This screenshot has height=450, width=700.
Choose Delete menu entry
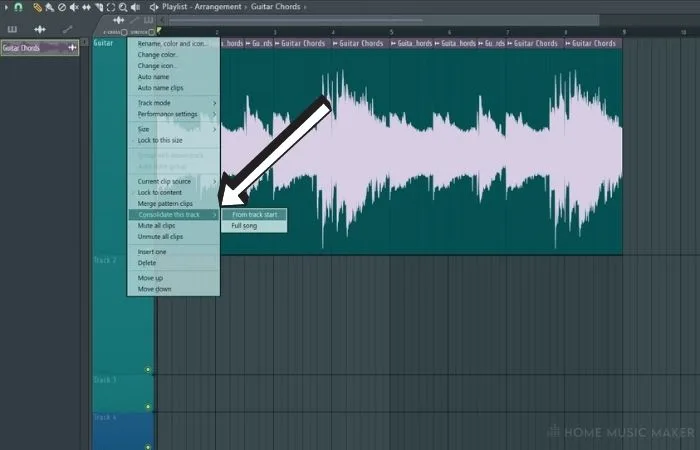click(x=172, y=263)
